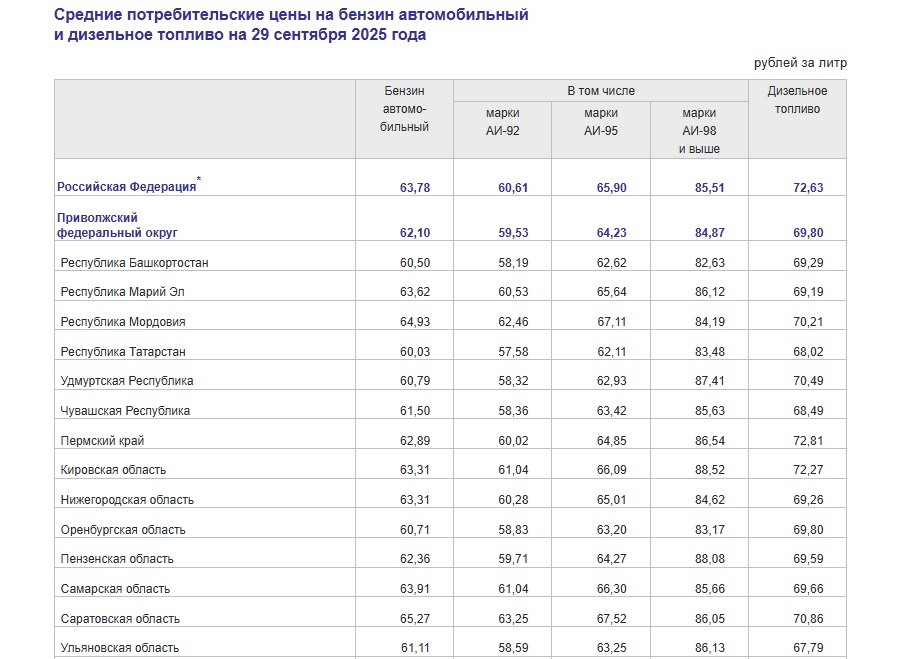Viewport: 900px width, 659px height.
Task: Select the 'марки АИ-98 и выше' column header
Action: point(699,131)
